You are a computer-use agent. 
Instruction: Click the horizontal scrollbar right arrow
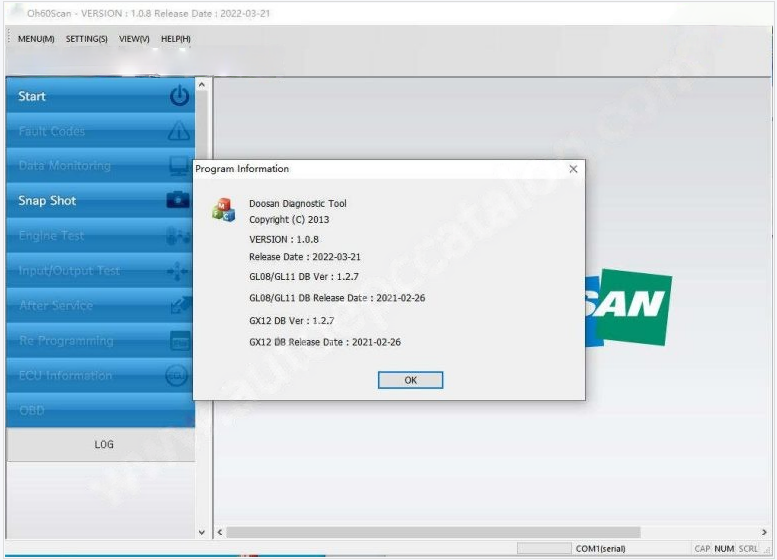tap(765, 533)
